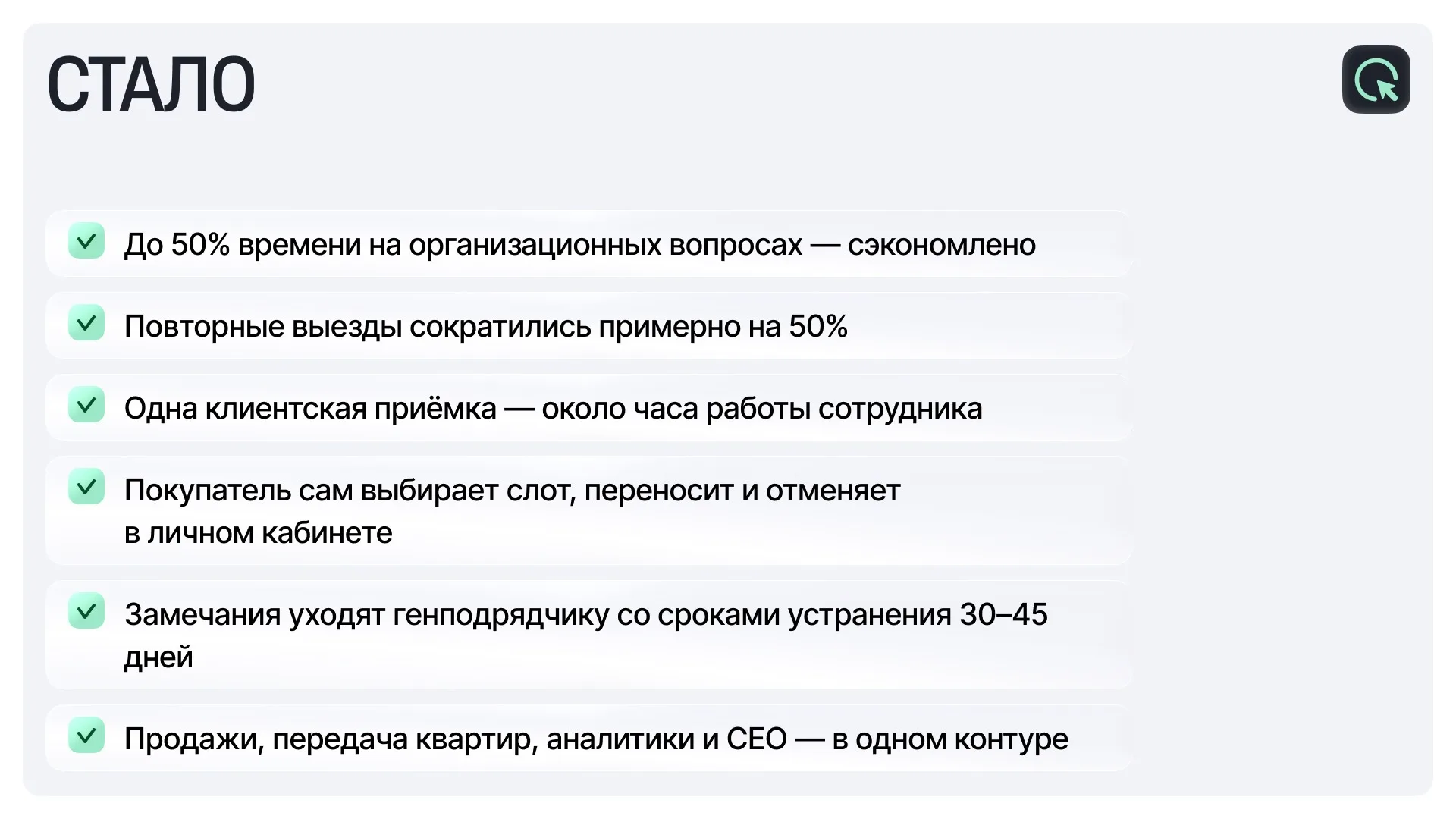Screen dimensions: 1456x819
Task: Click '30–45' in the сроками устранения row
Action: [x=1003, y=614]
